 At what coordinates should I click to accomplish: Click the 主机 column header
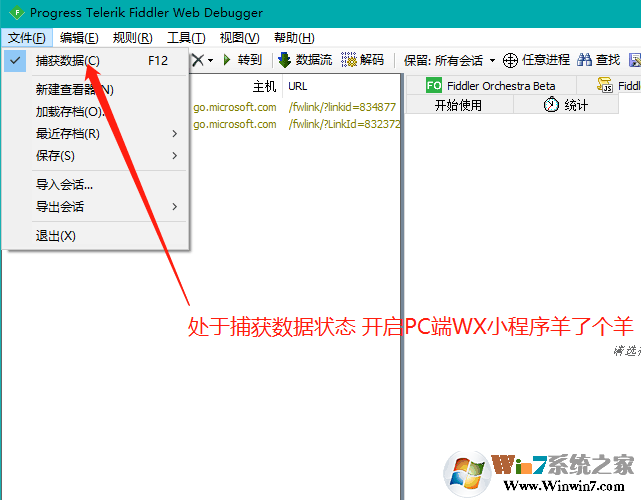pos(236,86)
